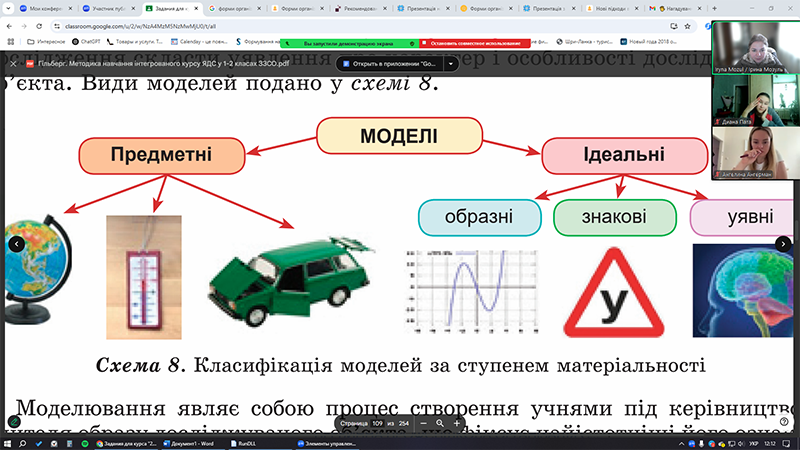This screenshot has width=800, height=450.
Task: Open the 'Товары и услуги' bookmark
Action: pos(135,41)
